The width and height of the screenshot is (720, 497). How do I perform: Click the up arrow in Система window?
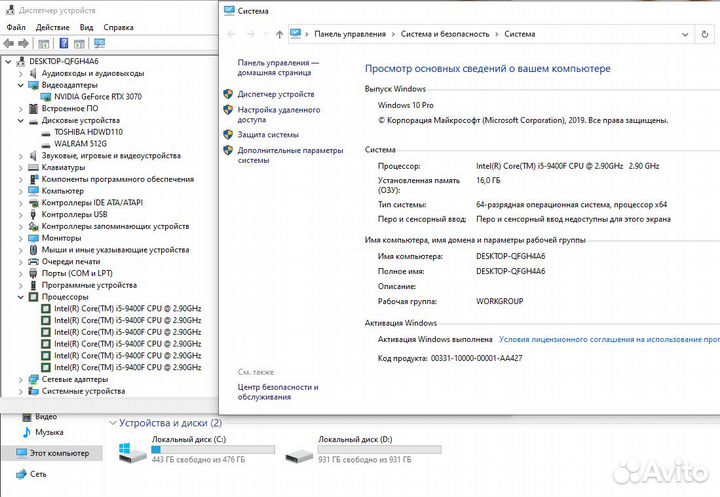point(279,34)
